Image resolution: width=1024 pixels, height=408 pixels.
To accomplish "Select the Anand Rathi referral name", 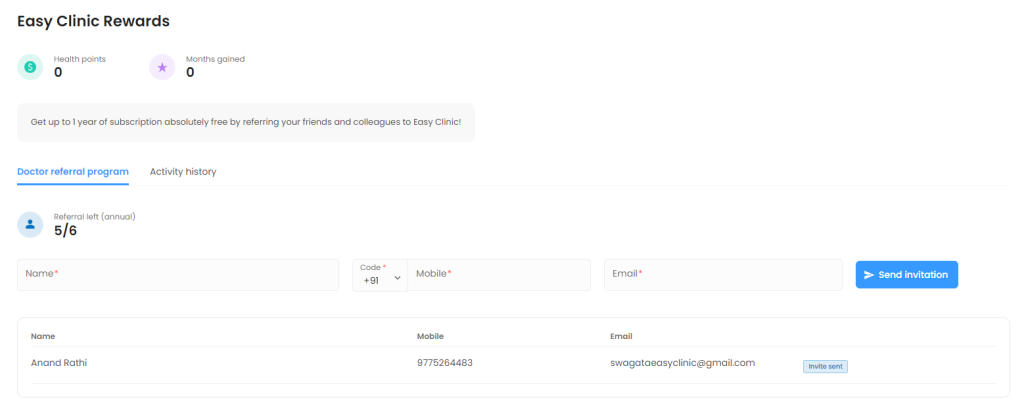I will pos(59,363).
